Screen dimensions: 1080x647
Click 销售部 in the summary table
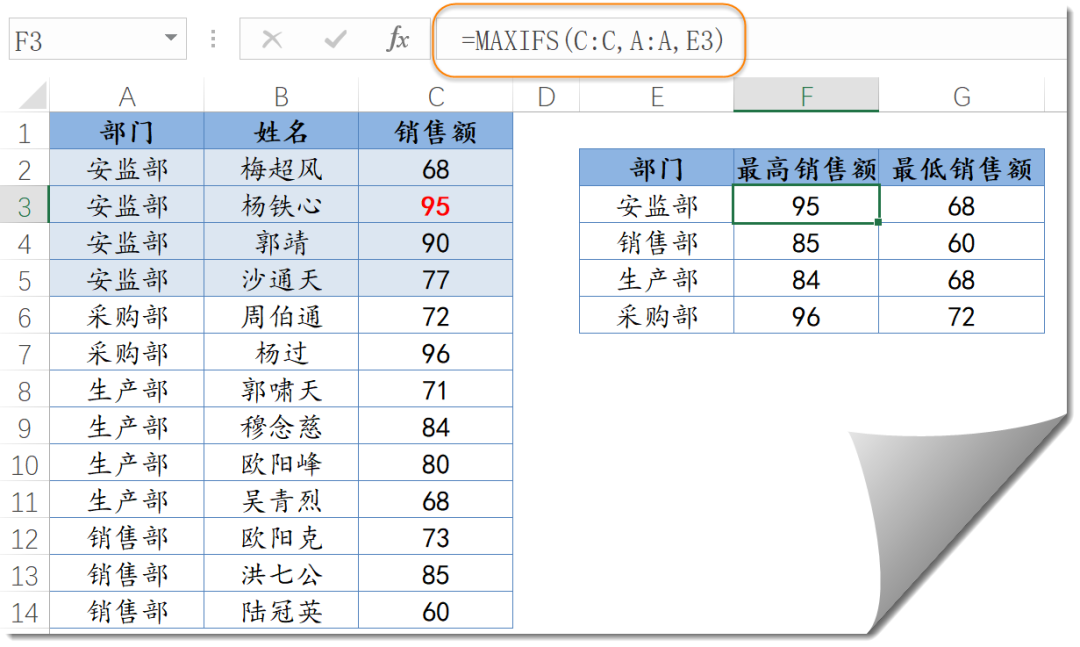(657, 242)
